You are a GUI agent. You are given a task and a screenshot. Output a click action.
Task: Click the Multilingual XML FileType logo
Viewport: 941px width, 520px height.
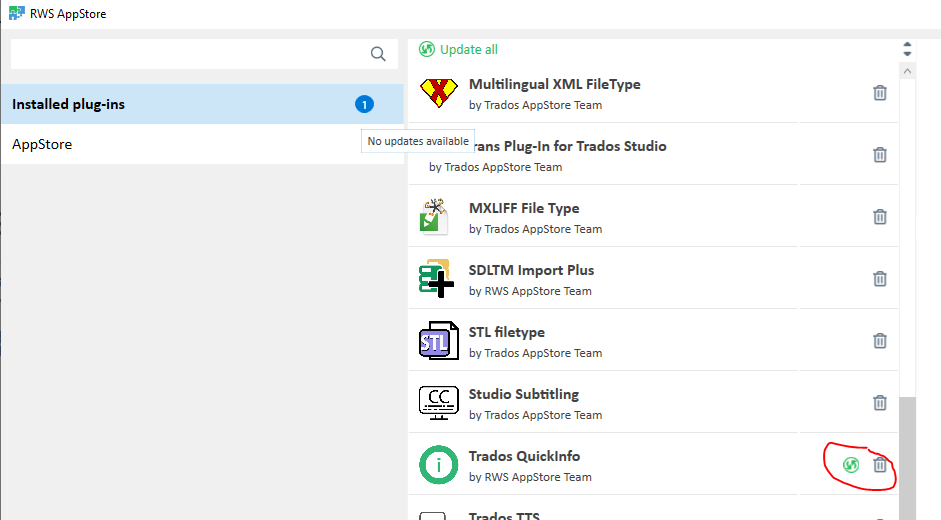pyautogui.click(x=439, y=93)
